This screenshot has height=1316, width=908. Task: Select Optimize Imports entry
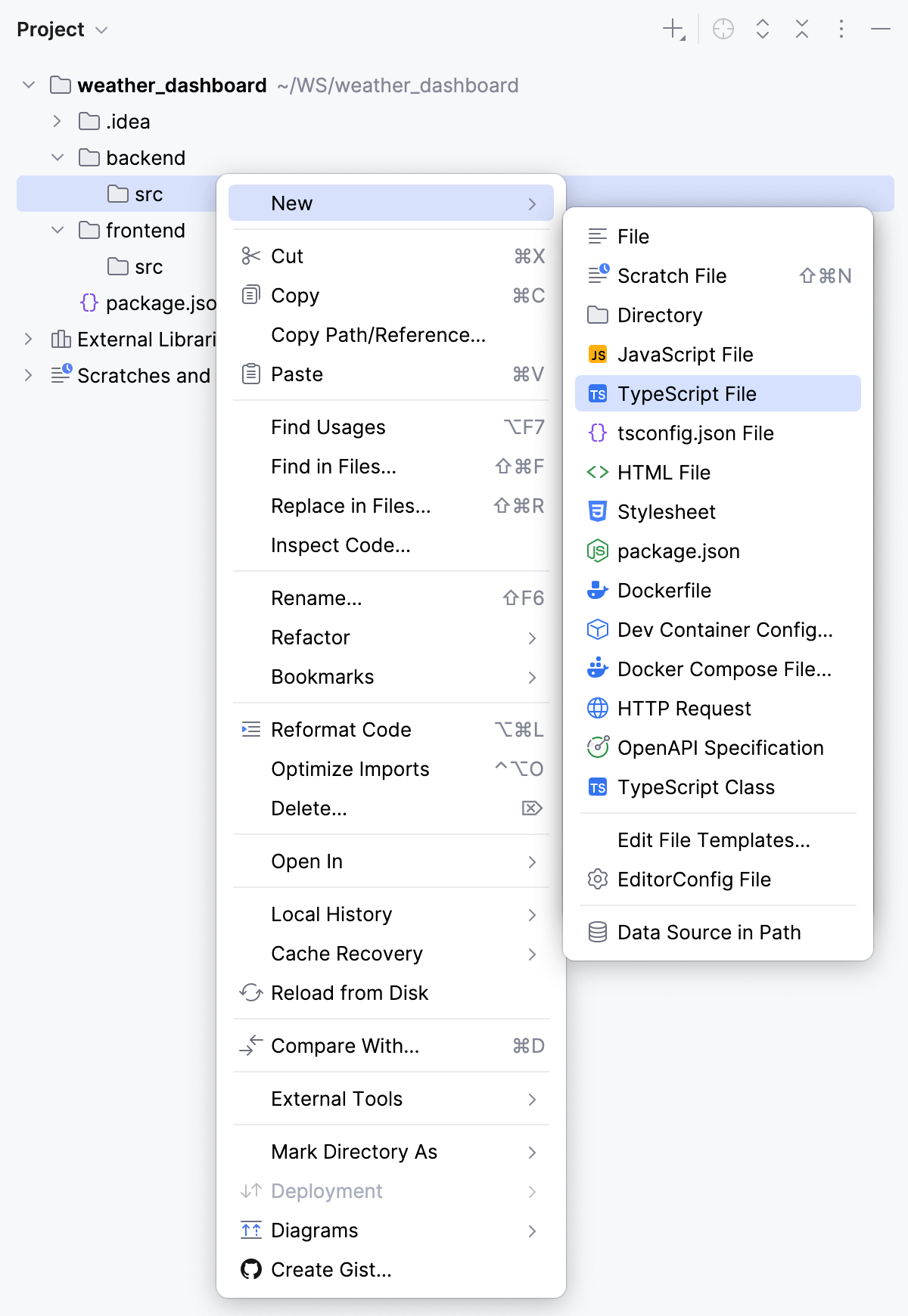click(391, 768)
